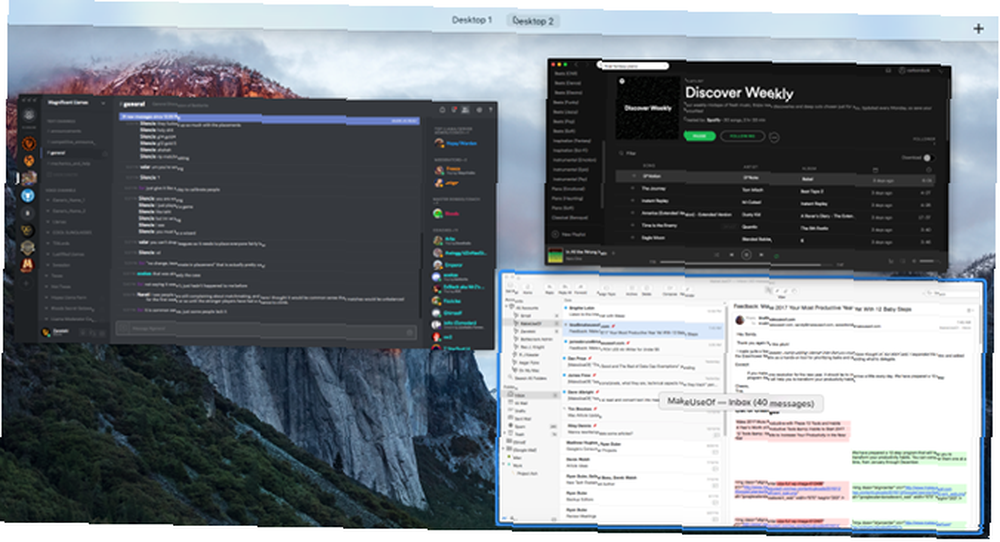Select the Inbox folder in Mail sidebar

pyautogui.click(x=532, y=395)
